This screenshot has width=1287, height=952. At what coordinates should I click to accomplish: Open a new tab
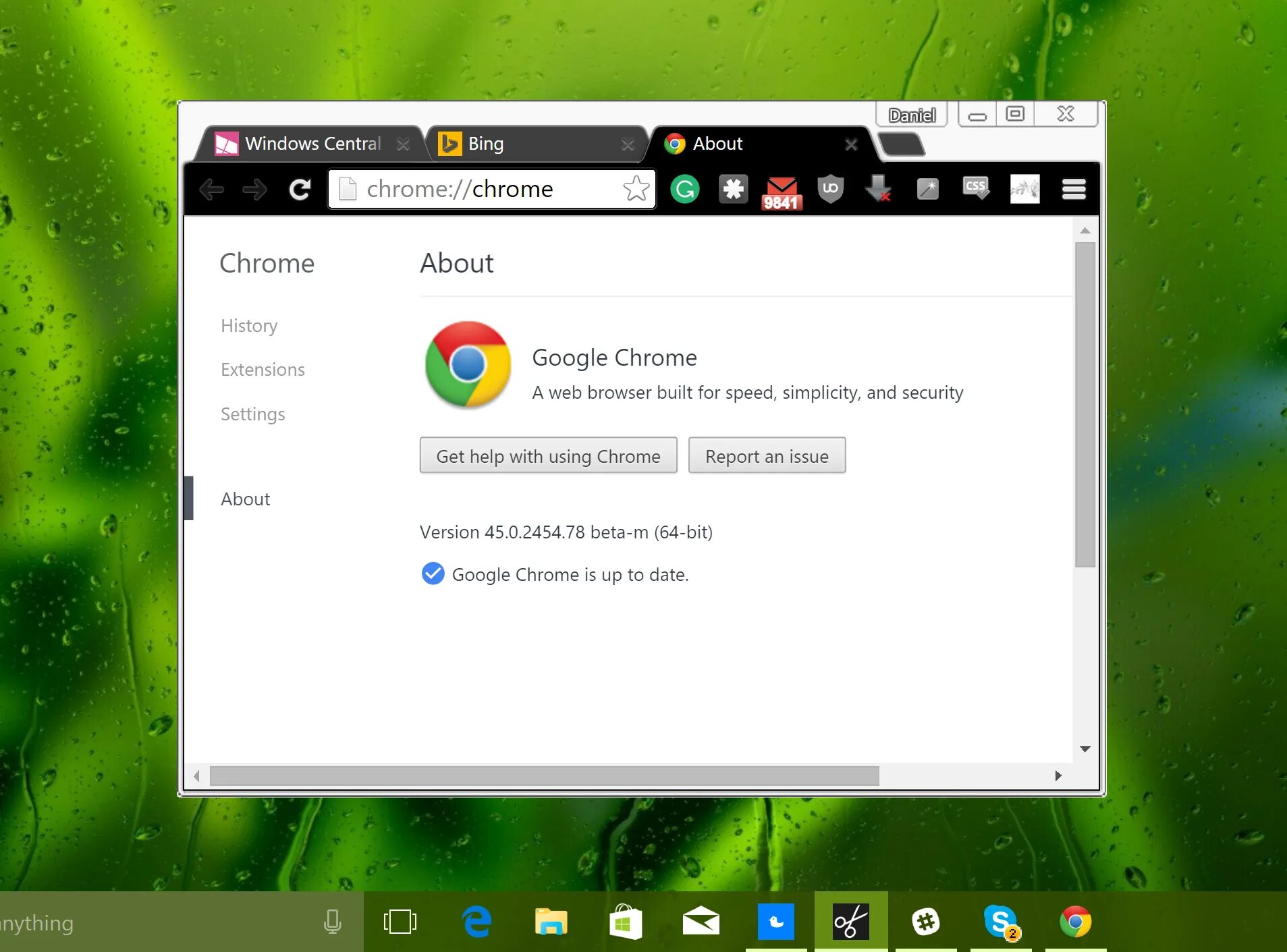coord(902,144)
